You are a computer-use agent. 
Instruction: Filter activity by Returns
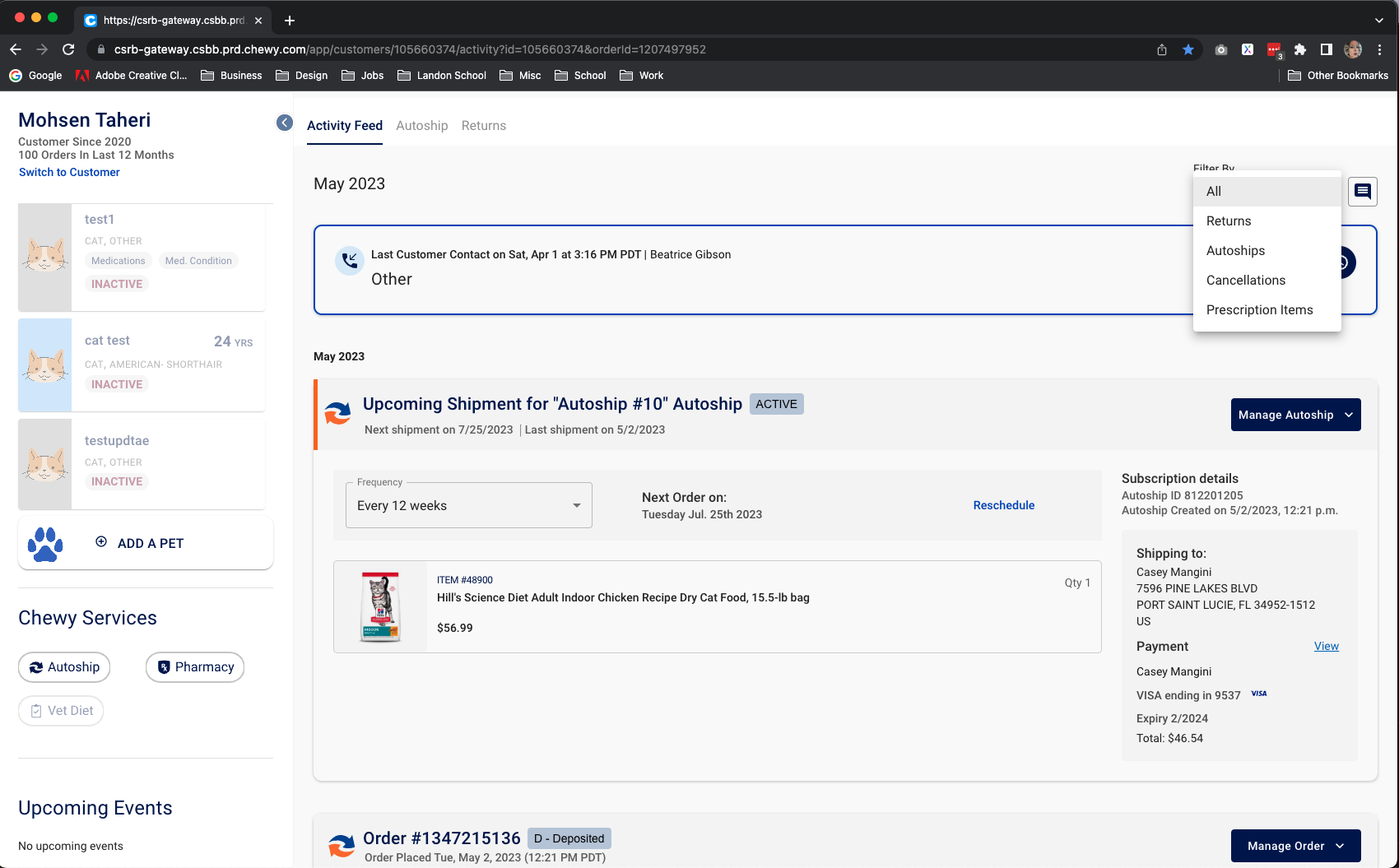point(1267,221)
